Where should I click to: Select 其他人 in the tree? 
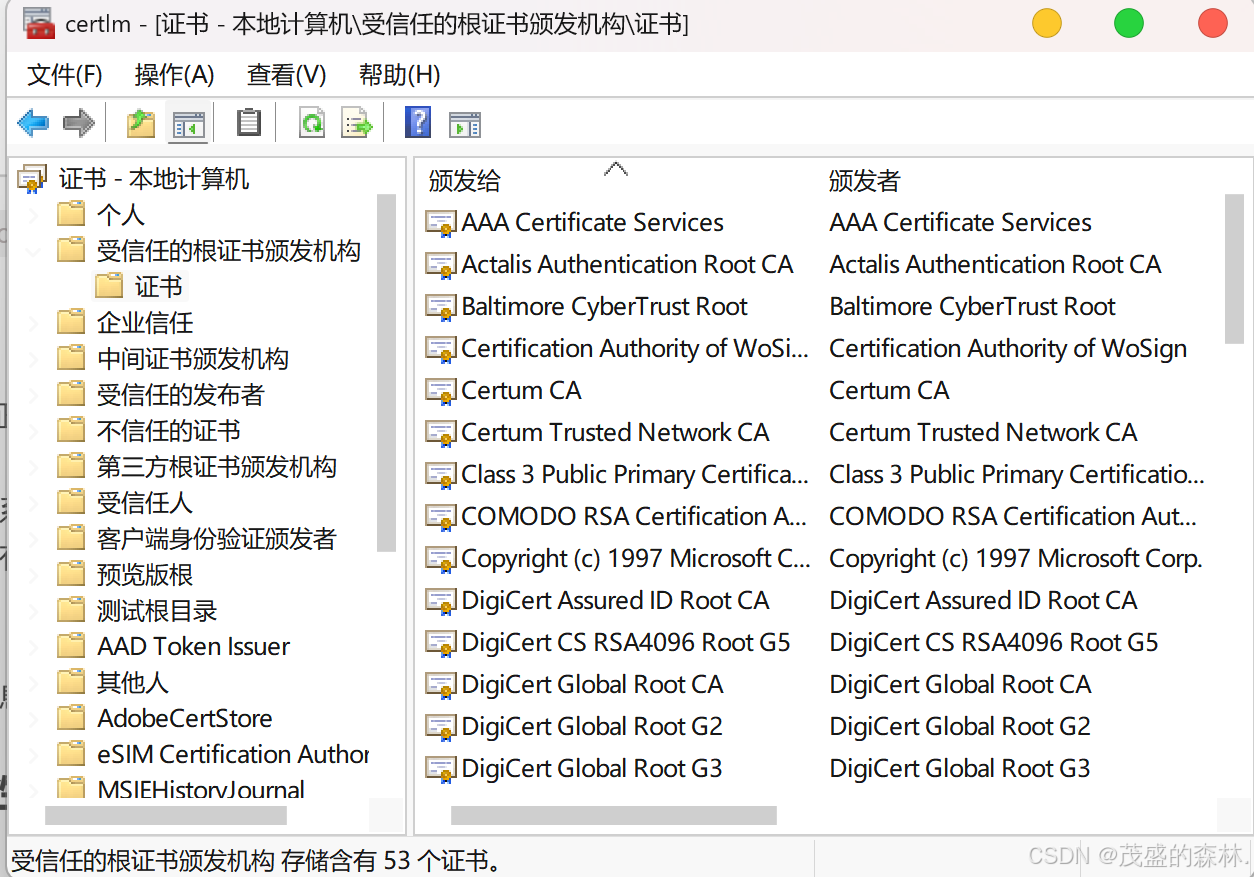133,683
